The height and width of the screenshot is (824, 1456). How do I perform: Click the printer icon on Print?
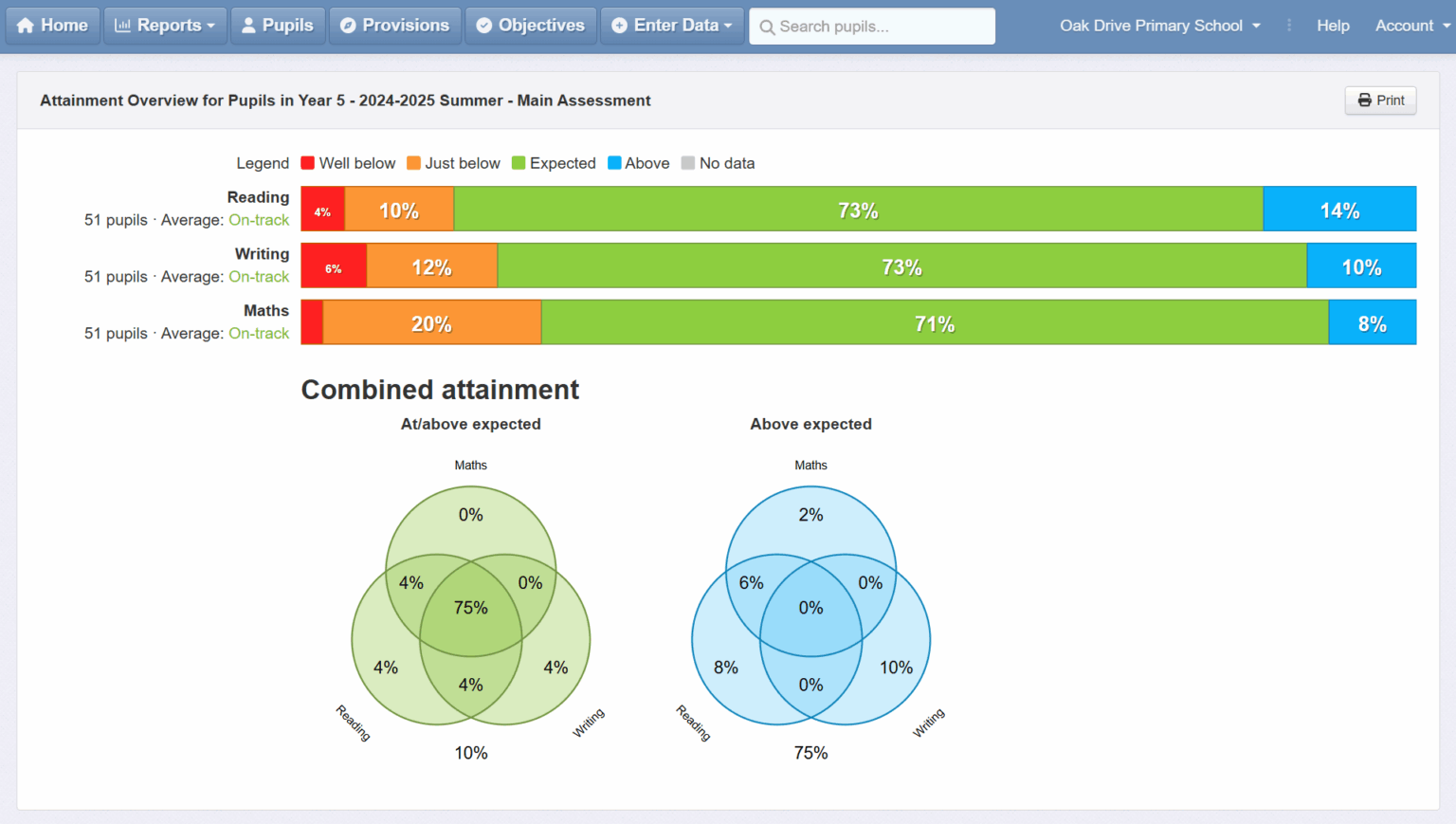pyautogui.click(x=1364, y=101)
